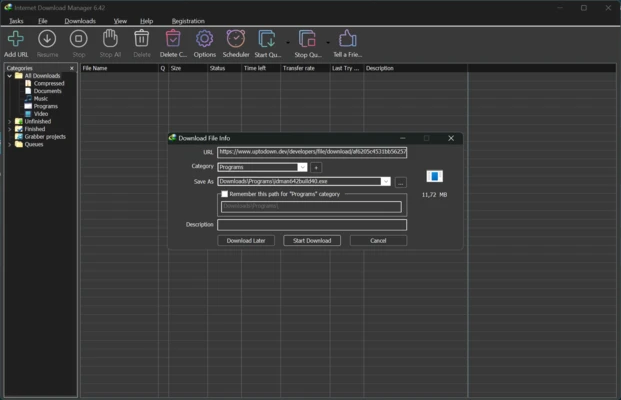Screen dimensions: 621x400
Task: Close the Categories panel
Action: [72, 68]
